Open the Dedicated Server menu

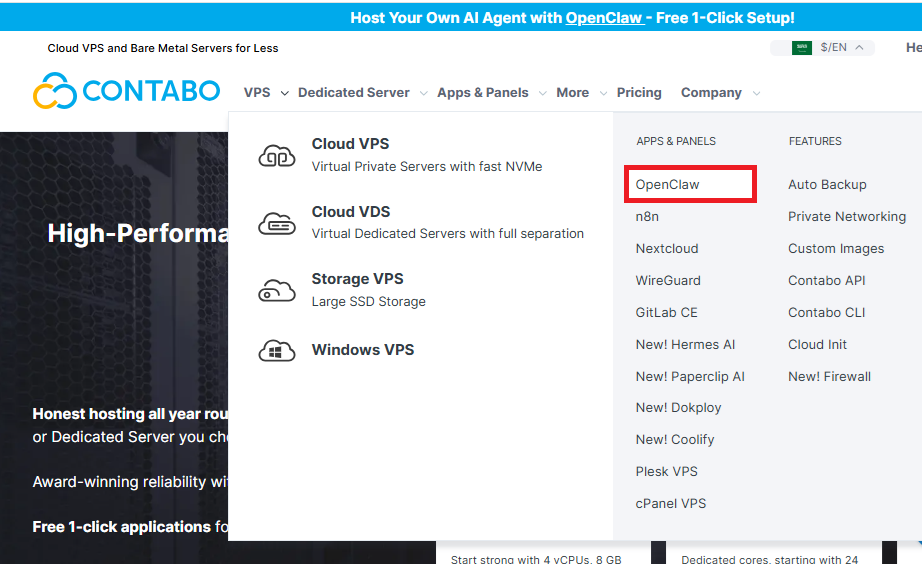point(353,93)
